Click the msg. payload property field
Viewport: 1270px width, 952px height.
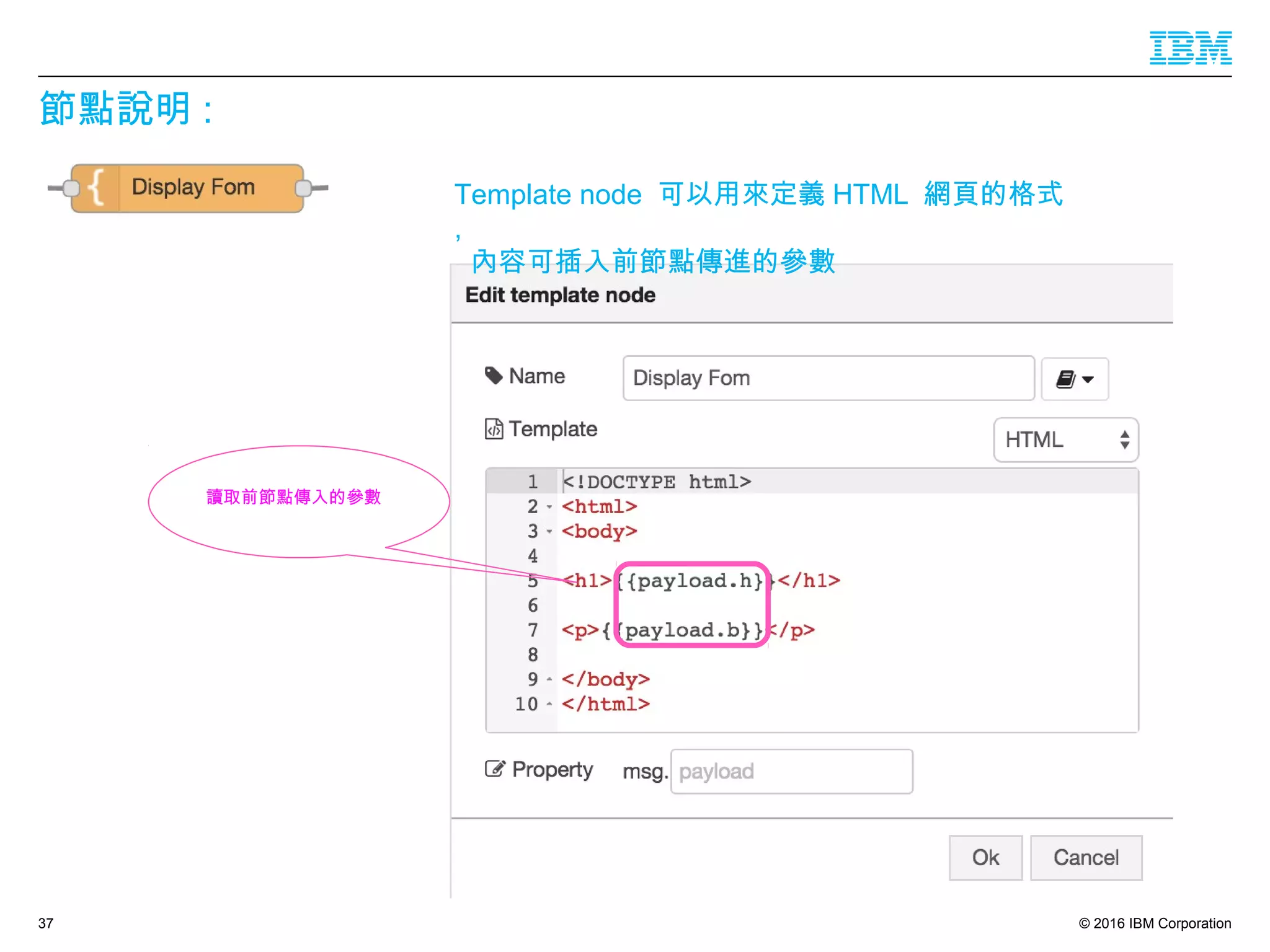click(791, 772)
